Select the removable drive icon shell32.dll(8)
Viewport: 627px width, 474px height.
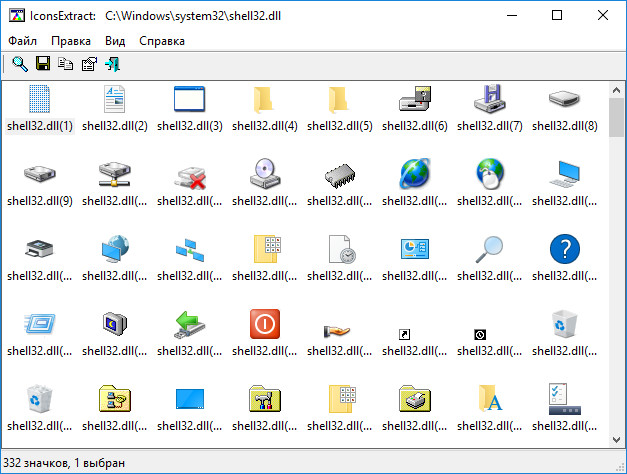tap(565, 99)
